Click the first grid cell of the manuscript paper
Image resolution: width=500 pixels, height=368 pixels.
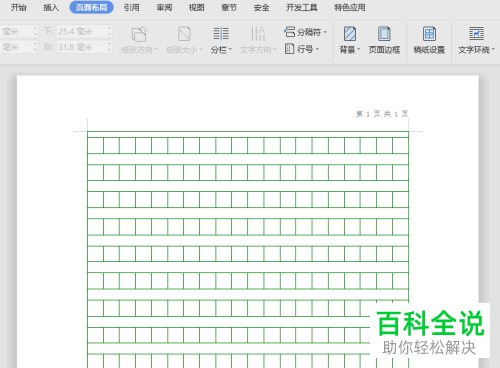tap(95, 146)
